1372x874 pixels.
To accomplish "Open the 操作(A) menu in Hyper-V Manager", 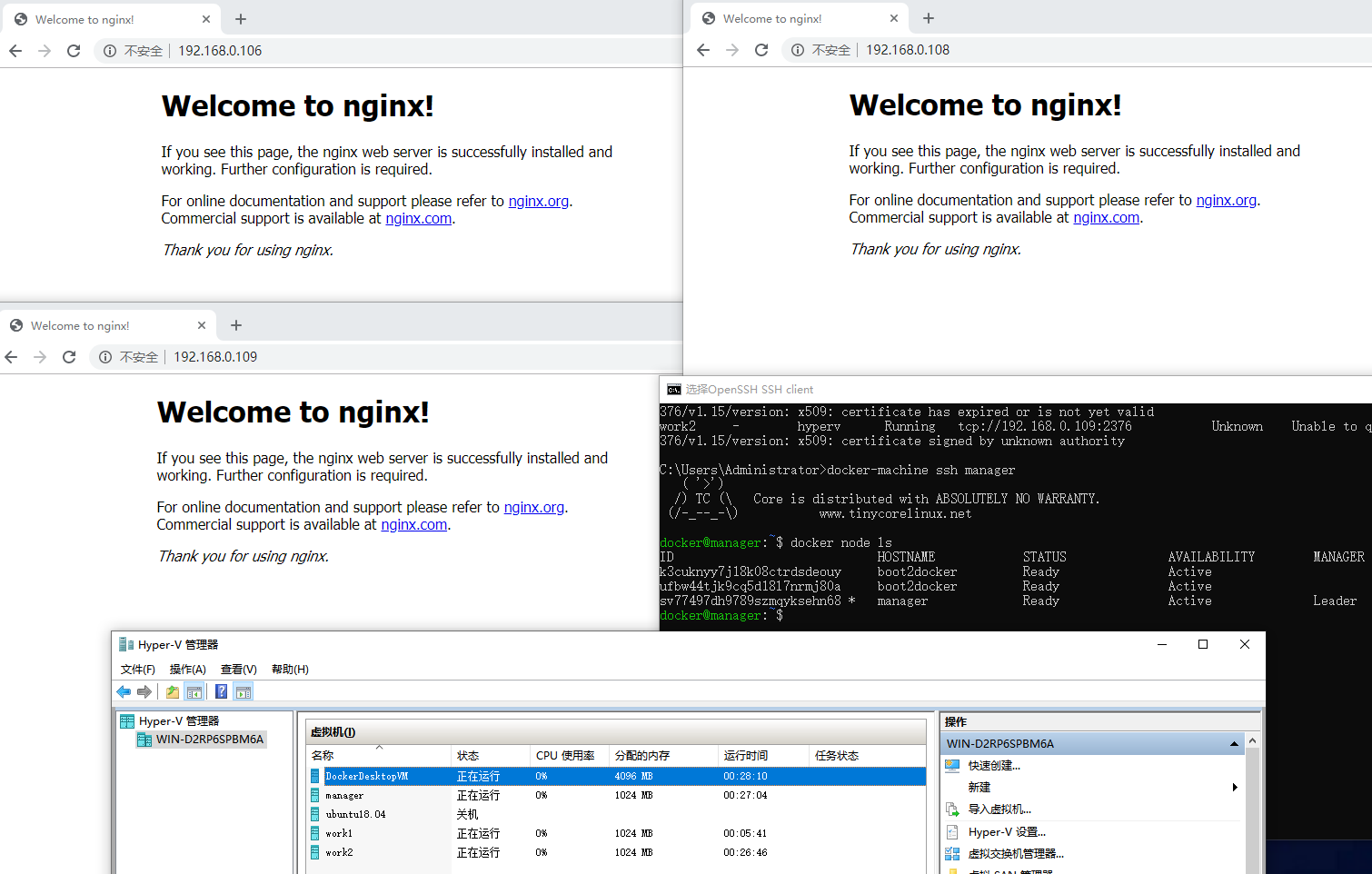I will point(188,670).
